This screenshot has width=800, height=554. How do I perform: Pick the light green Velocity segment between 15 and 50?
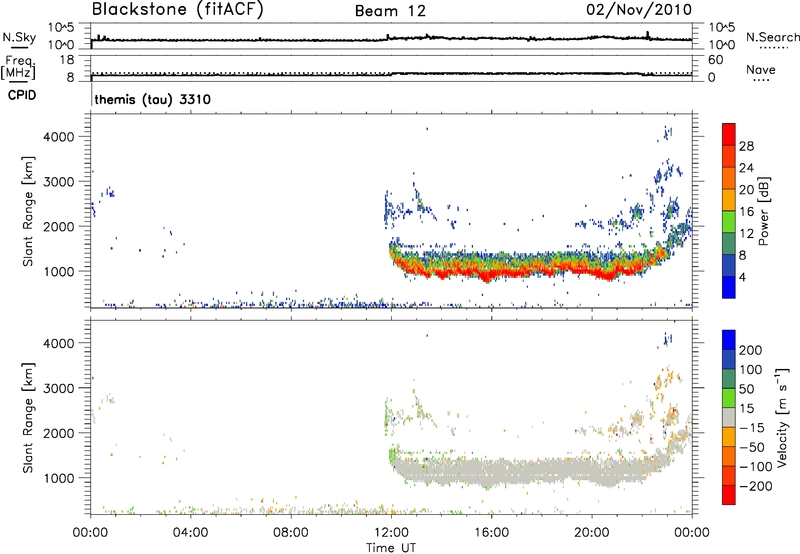click(729, 398)
